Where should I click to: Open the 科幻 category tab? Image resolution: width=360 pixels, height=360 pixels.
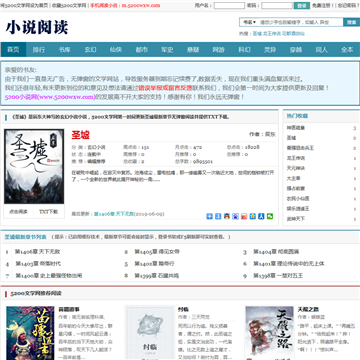coord(244,50)
